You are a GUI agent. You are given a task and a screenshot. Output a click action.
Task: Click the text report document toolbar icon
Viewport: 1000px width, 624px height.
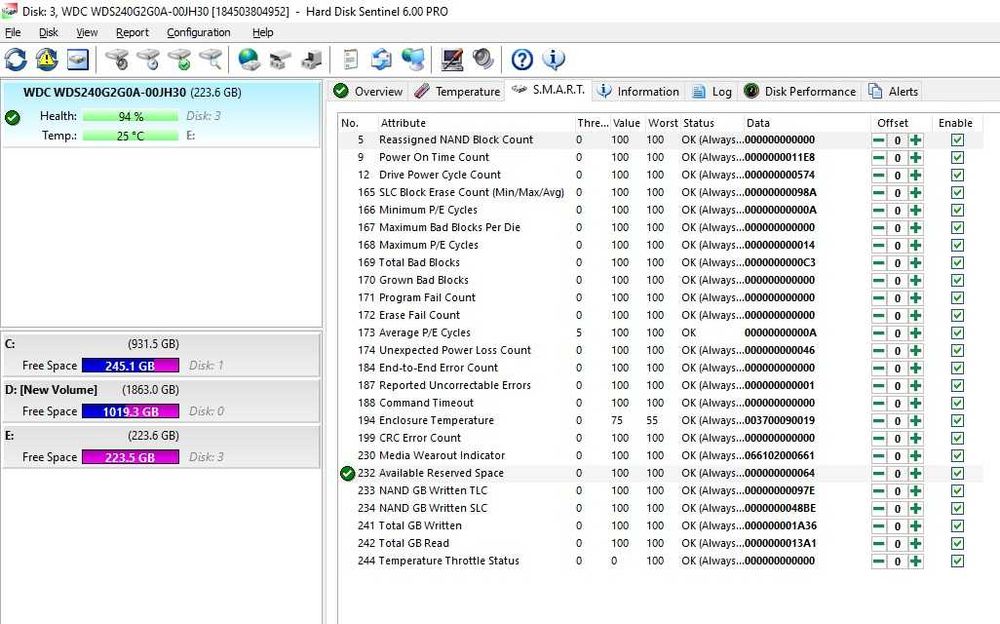[x=350, y=59]
